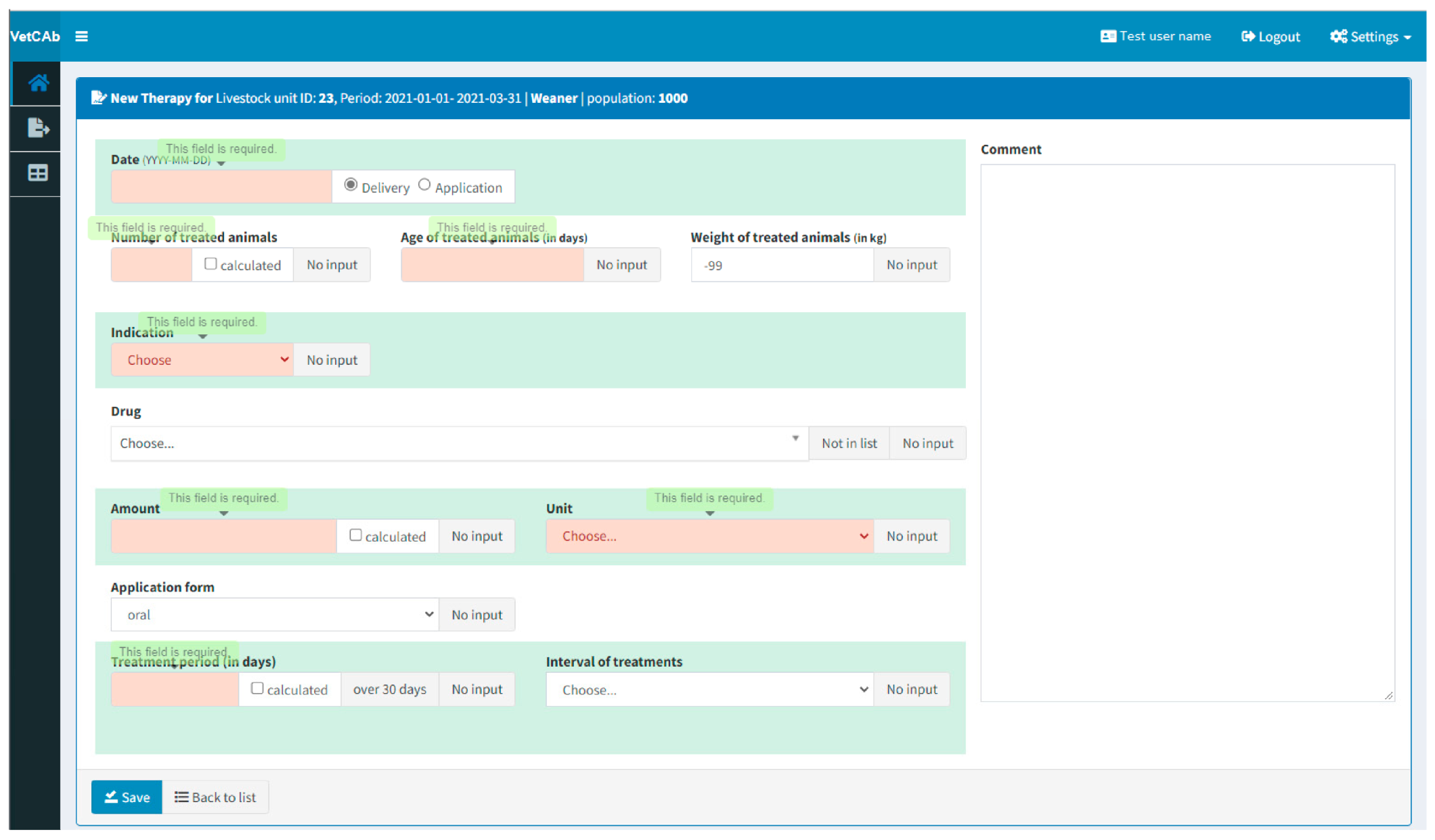Screen dimensions: 1435x840
Task: Click the export file sidebar icon
Action: tap(38, 128)
